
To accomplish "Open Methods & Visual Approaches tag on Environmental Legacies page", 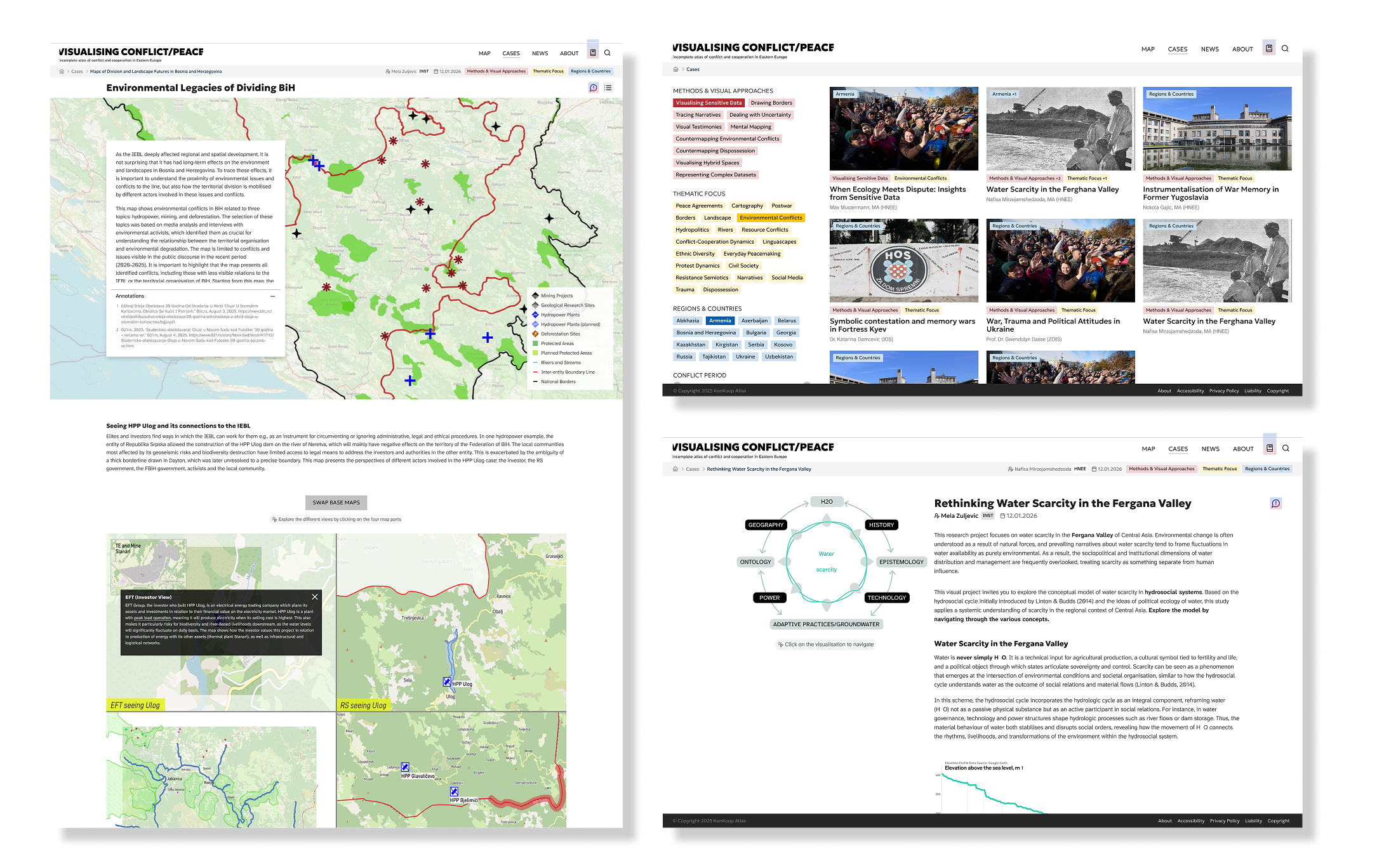I will pos(496,71).
